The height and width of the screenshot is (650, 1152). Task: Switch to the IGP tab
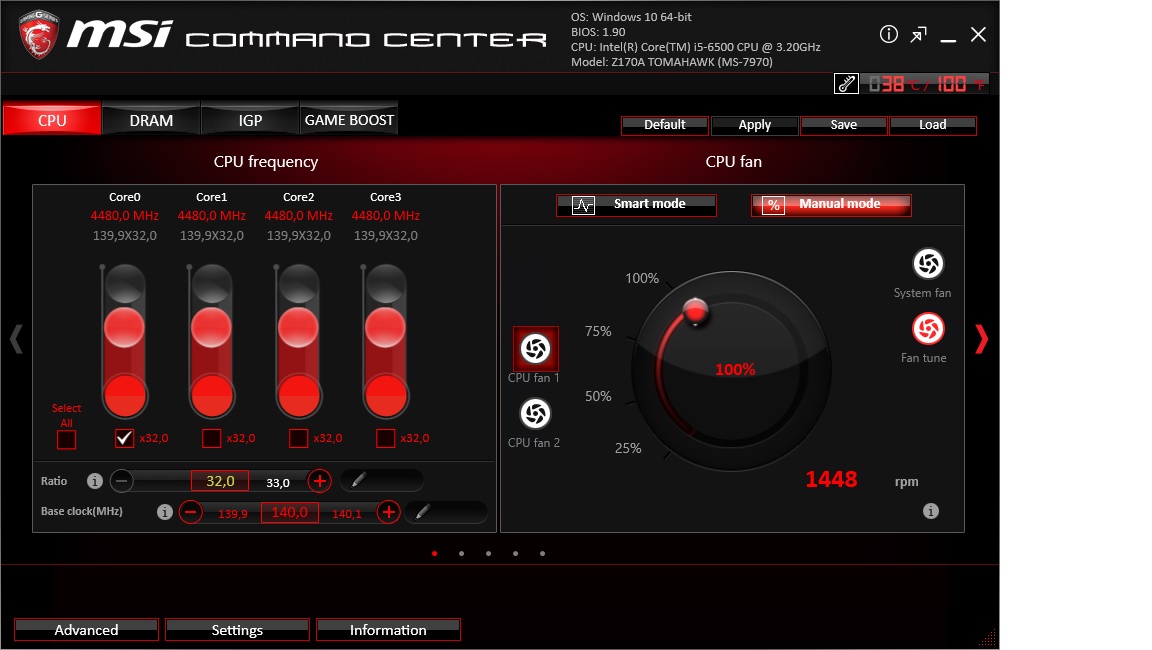coord(250,120)
